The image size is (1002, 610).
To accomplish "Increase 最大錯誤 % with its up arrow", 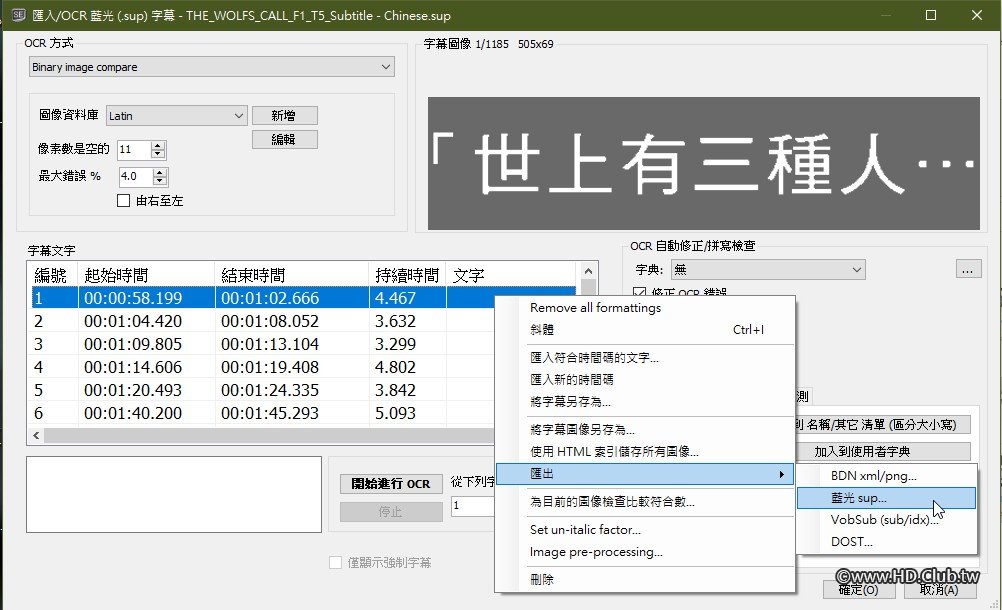I will (160, 170).
